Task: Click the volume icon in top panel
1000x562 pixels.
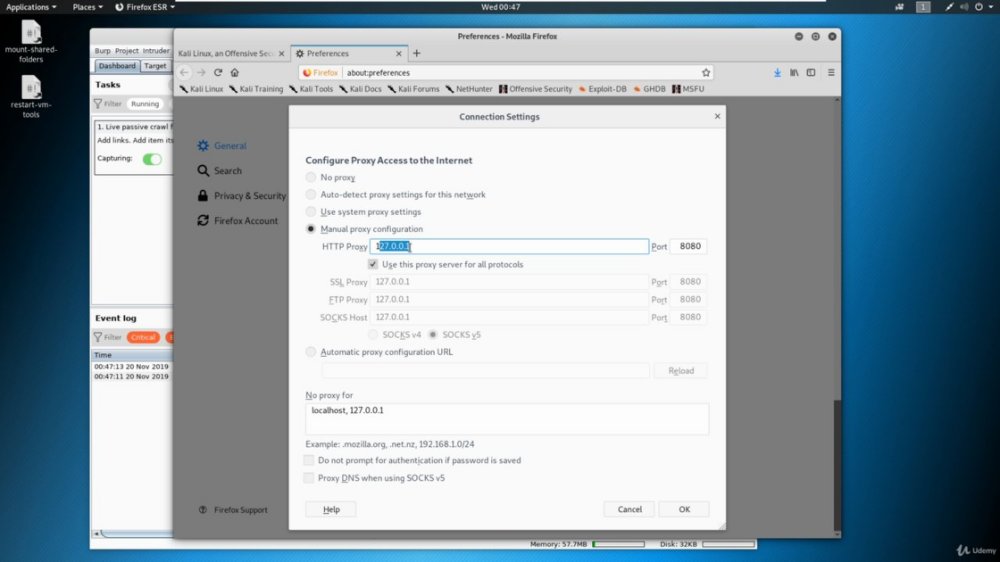Action: tap(964, 7)
